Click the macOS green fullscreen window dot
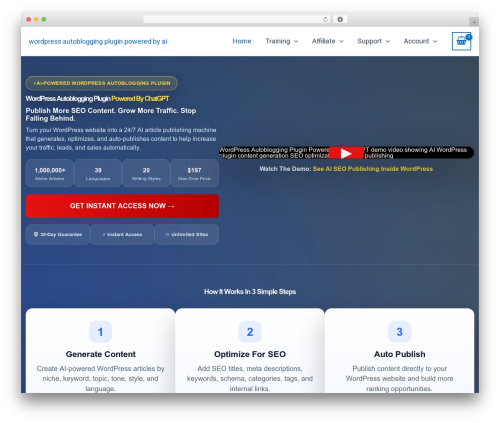500x423 pixels. (x=44, y=20)
